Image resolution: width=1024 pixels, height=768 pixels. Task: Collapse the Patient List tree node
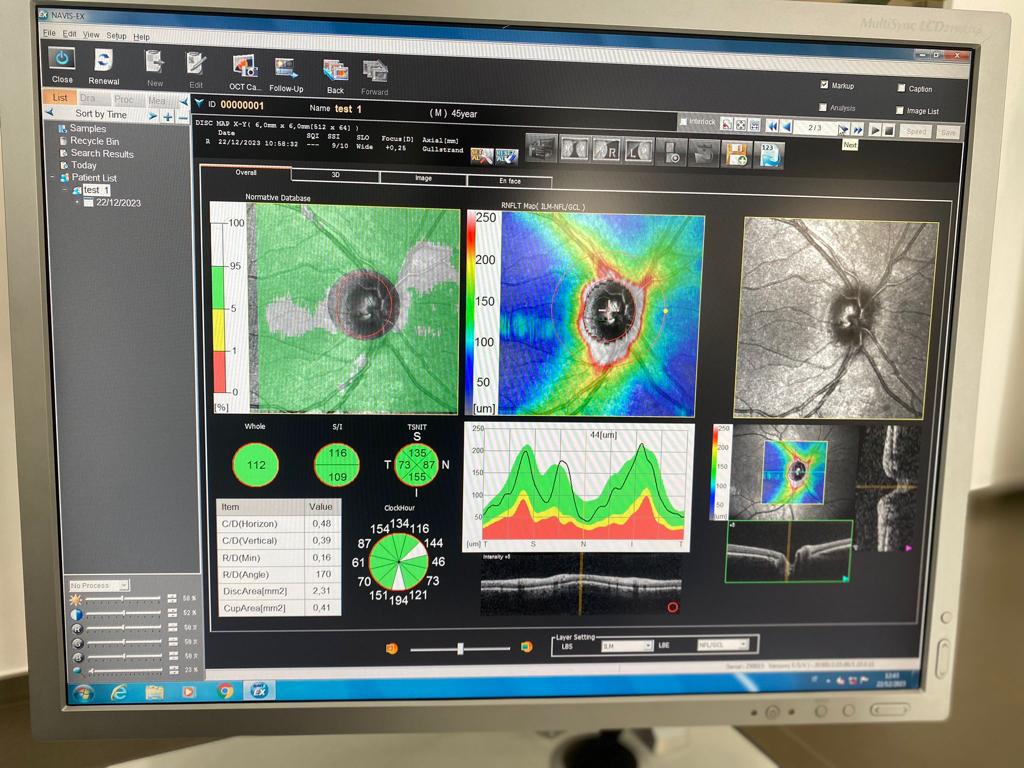point(52,177)
